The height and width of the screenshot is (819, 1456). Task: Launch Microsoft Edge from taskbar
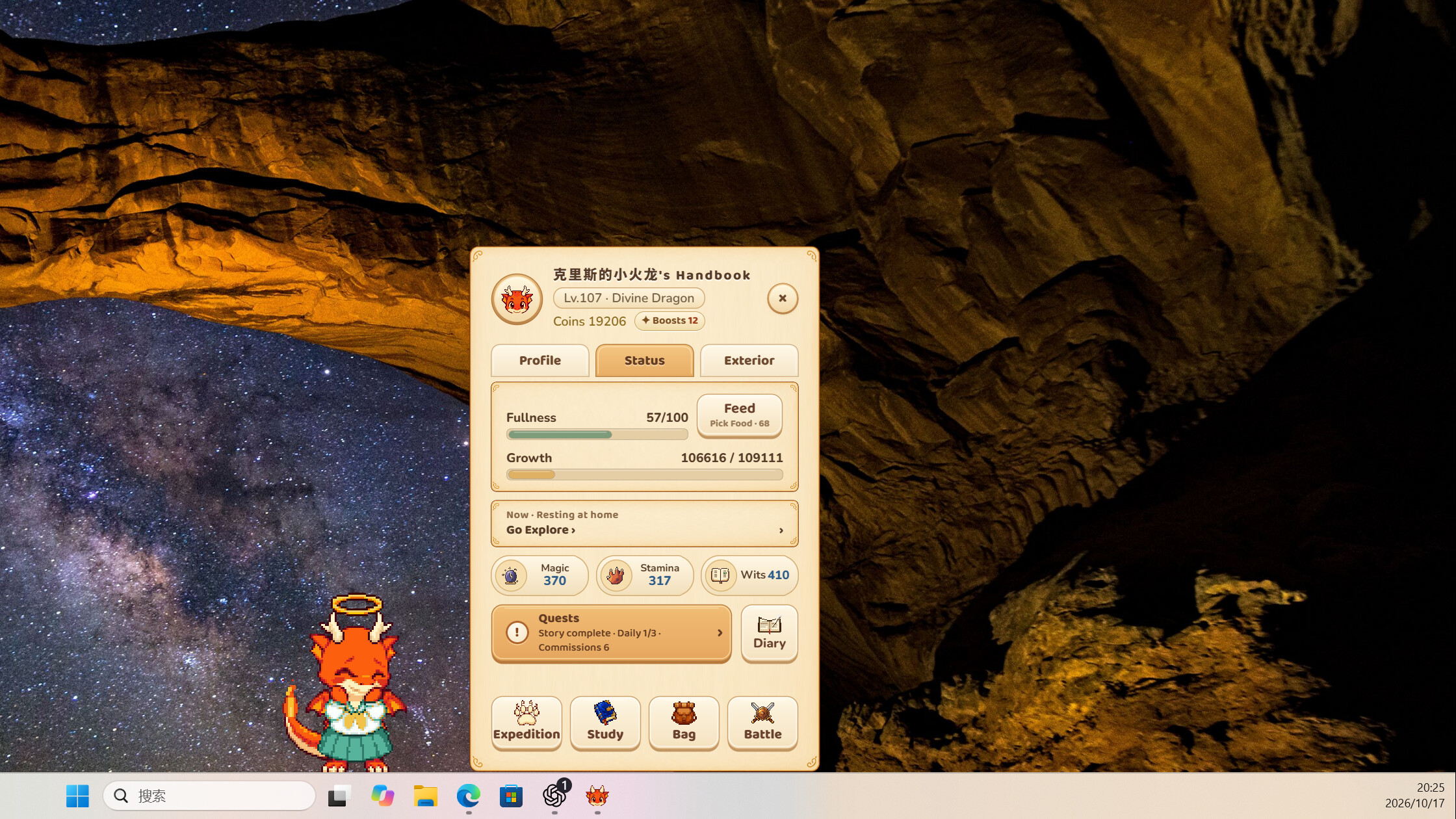(x=468, y=796)
